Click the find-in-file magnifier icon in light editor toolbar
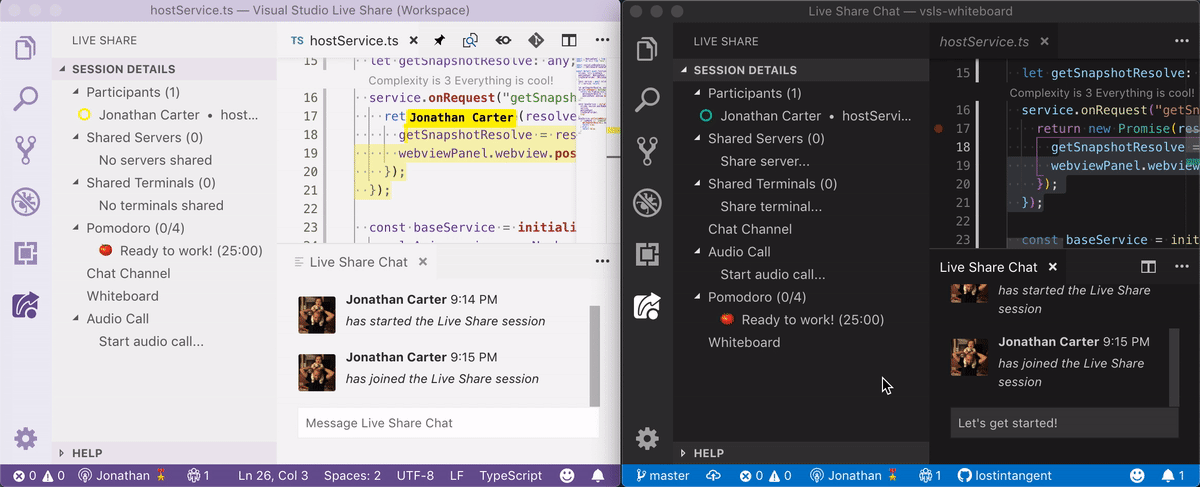This screenshot has height=487, width=1200. coord(470,41)
